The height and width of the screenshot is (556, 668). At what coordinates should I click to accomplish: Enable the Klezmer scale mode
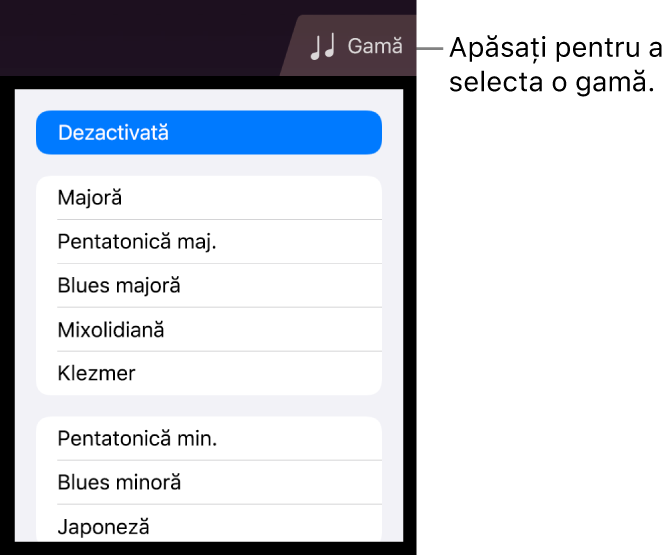point(208,374)
